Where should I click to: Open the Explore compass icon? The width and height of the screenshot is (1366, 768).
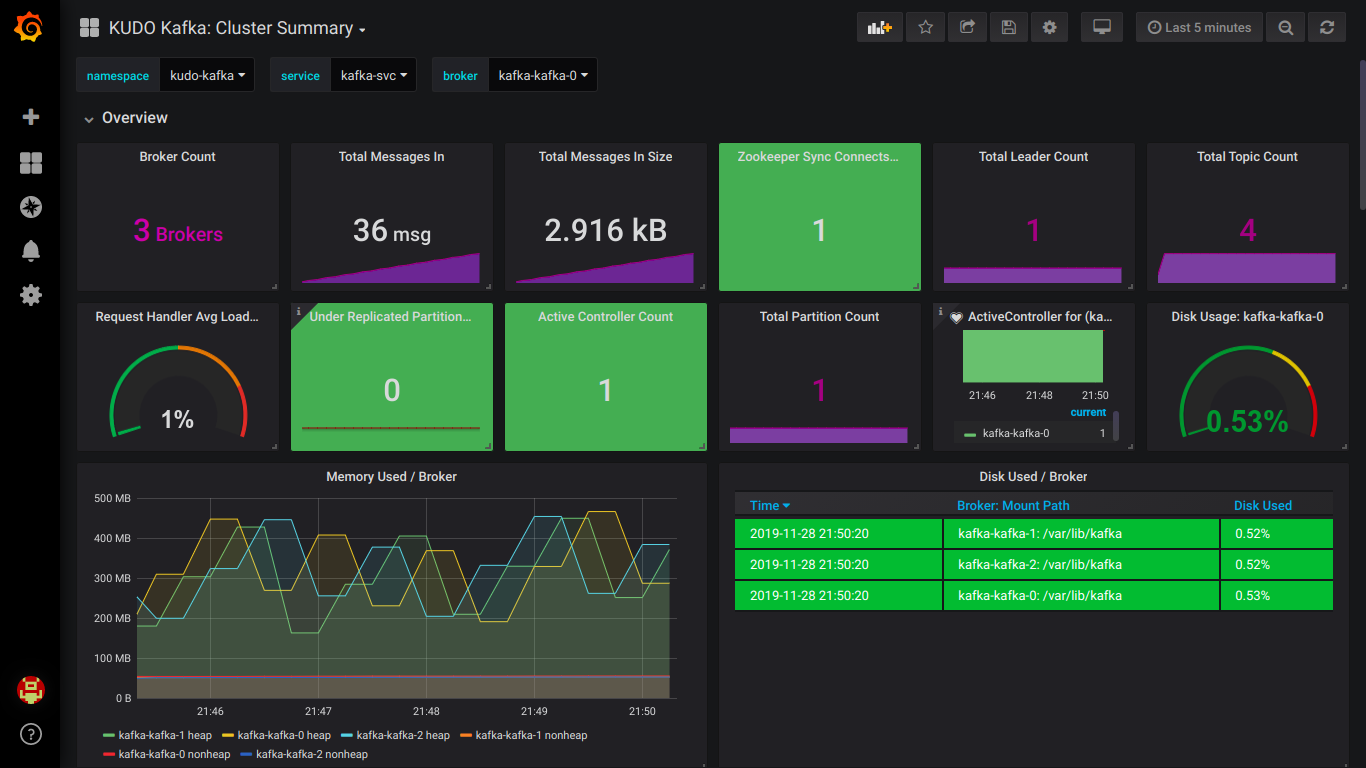31,207
